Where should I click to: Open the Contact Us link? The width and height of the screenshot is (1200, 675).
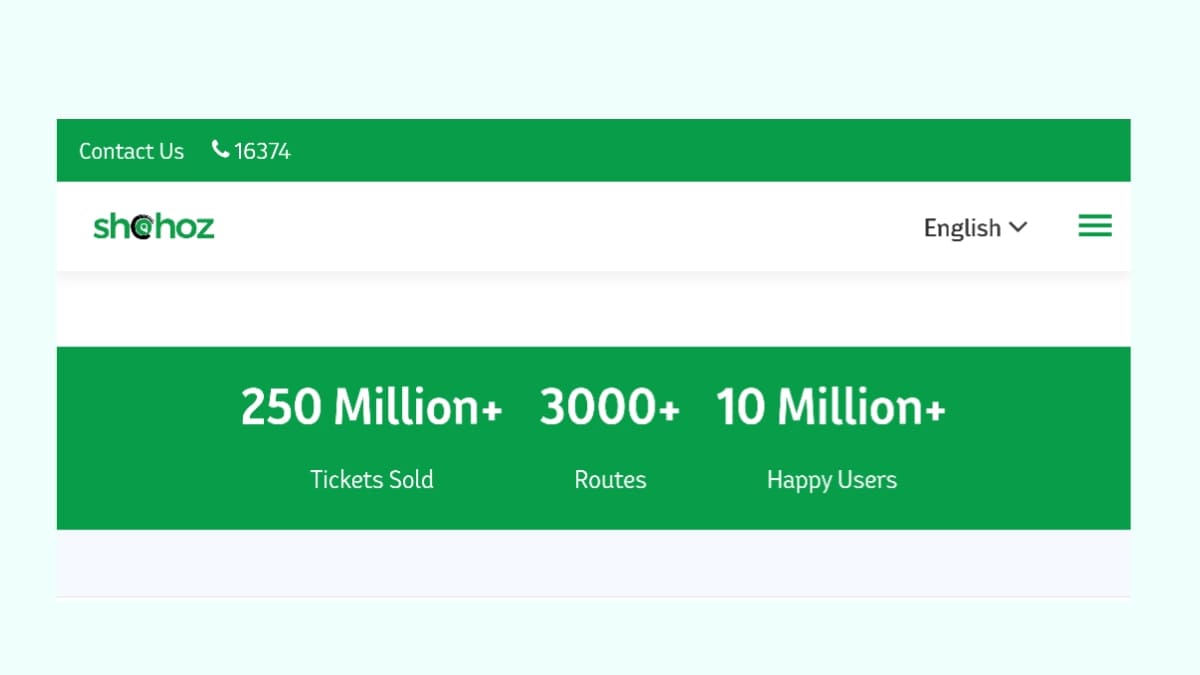[131, 151]
